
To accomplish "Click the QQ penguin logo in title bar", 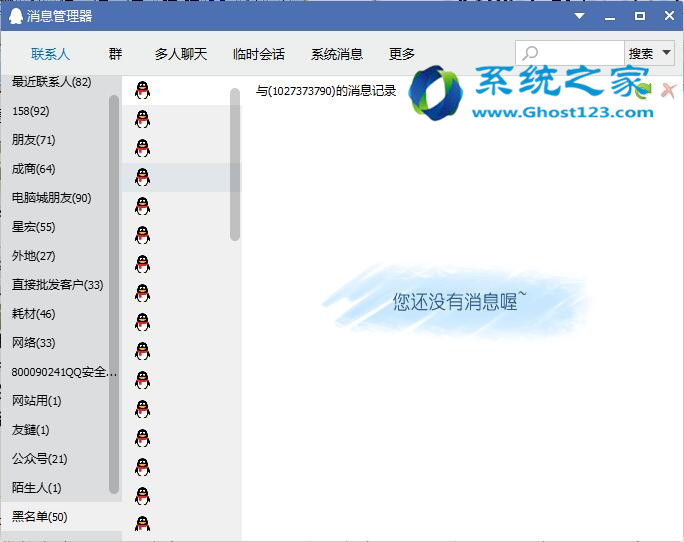I will pyautogui.click(x=16, y=16).
